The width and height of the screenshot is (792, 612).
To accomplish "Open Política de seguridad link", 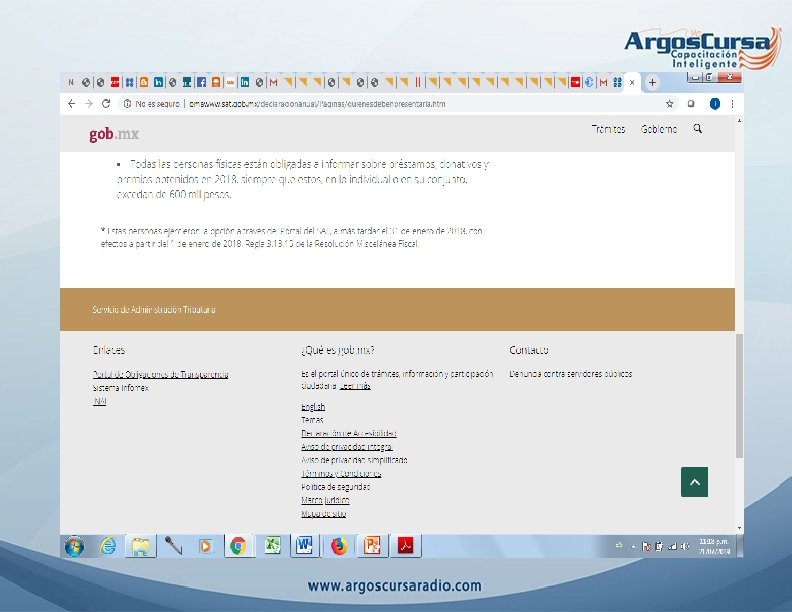I will (335, 487).
